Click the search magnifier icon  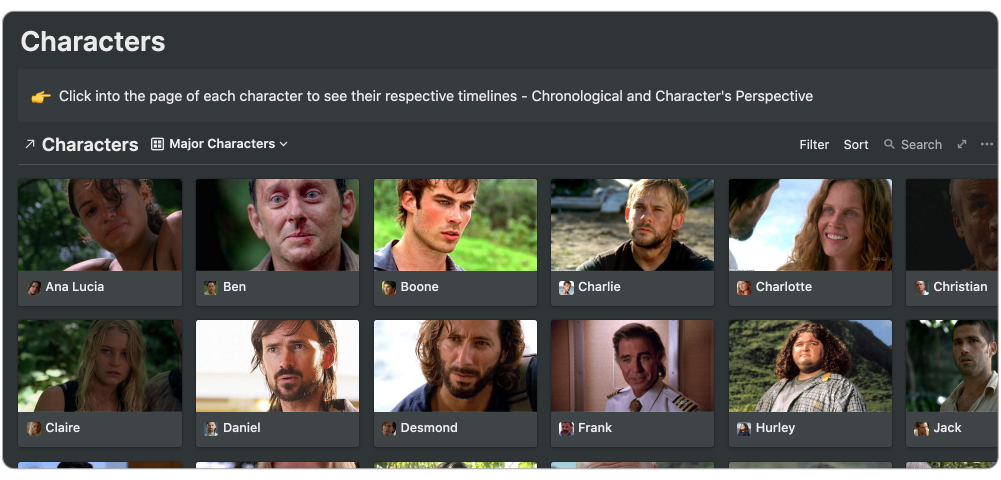[x=889, y=144]
